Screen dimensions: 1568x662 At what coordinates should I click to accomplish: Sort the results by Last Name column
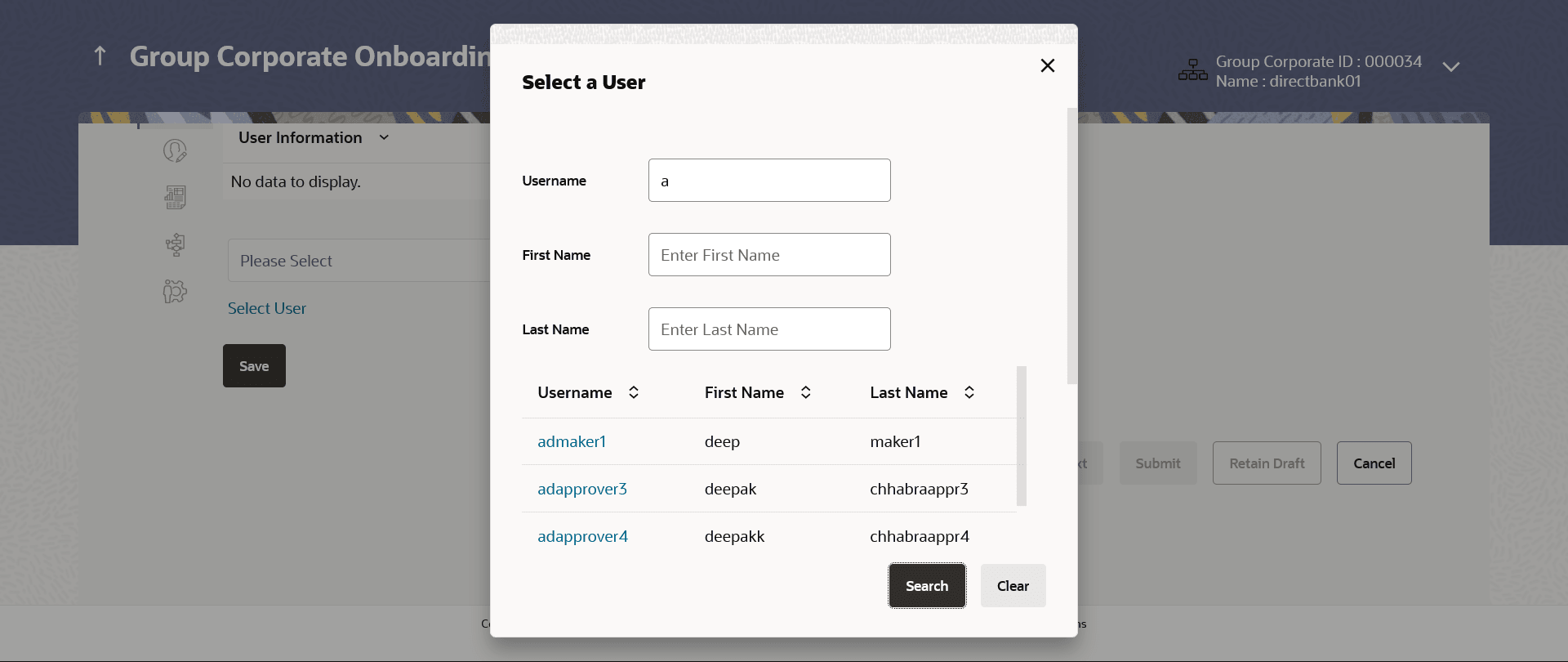pos(969,392)
